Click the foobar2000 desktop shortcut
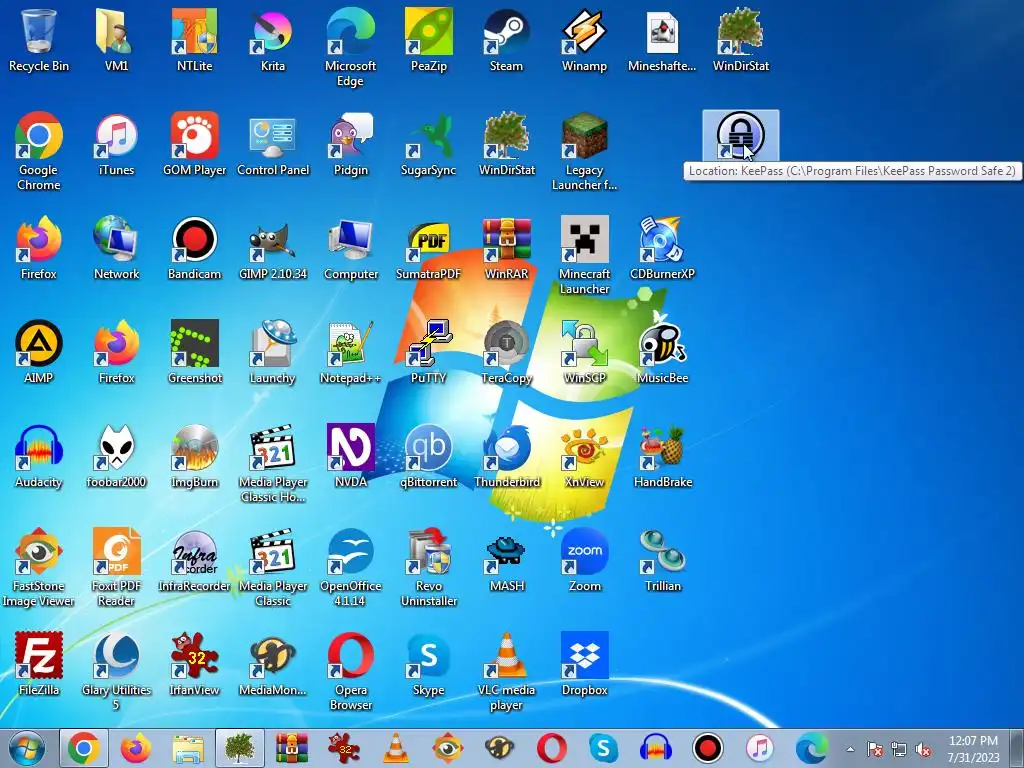Viewport: 1024px width, 768px height. (116, 456)
